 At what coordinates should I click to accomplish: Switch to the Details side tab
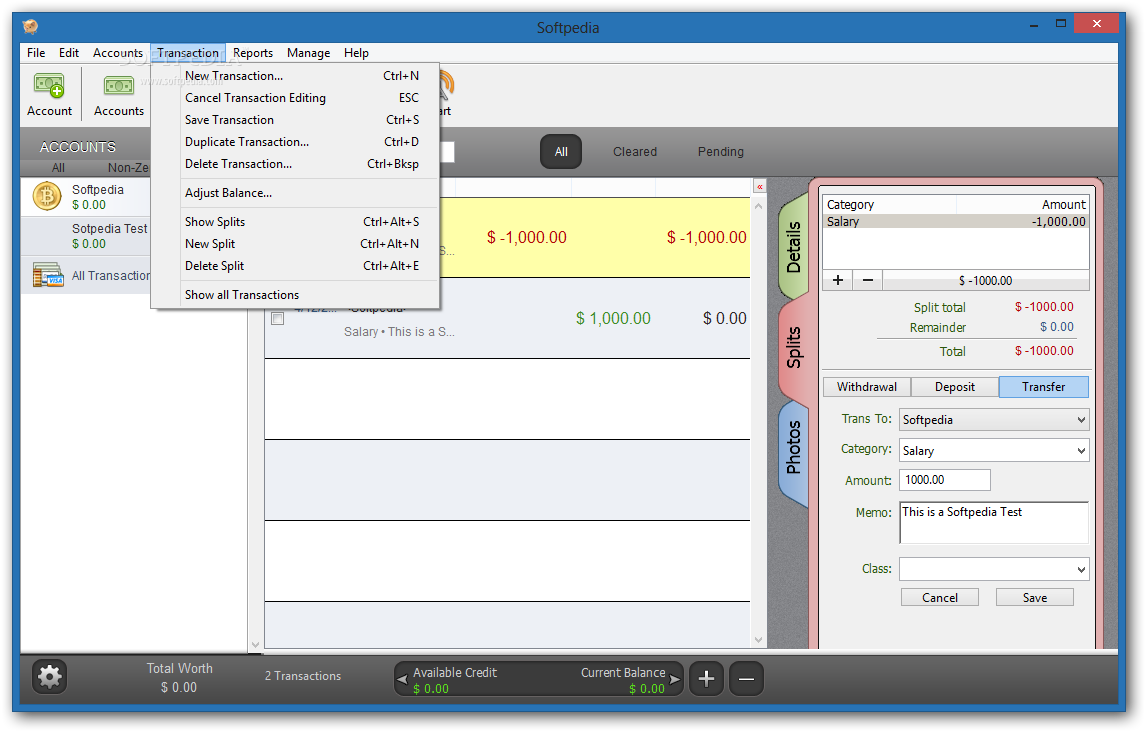794,247
